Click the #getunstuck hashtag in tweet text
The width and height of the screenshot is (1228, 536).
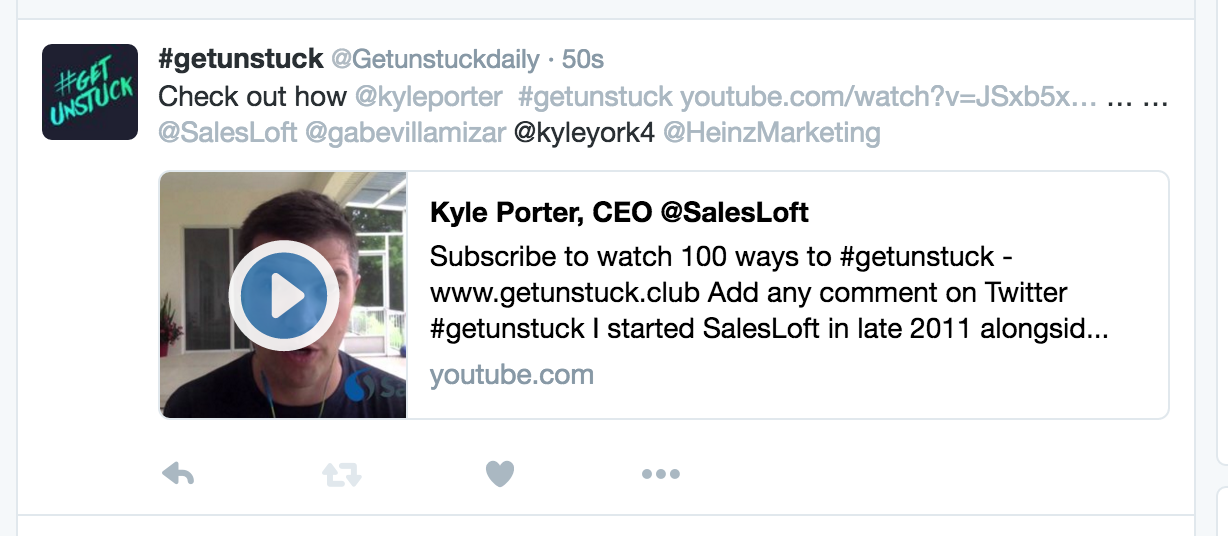[596, 97]
